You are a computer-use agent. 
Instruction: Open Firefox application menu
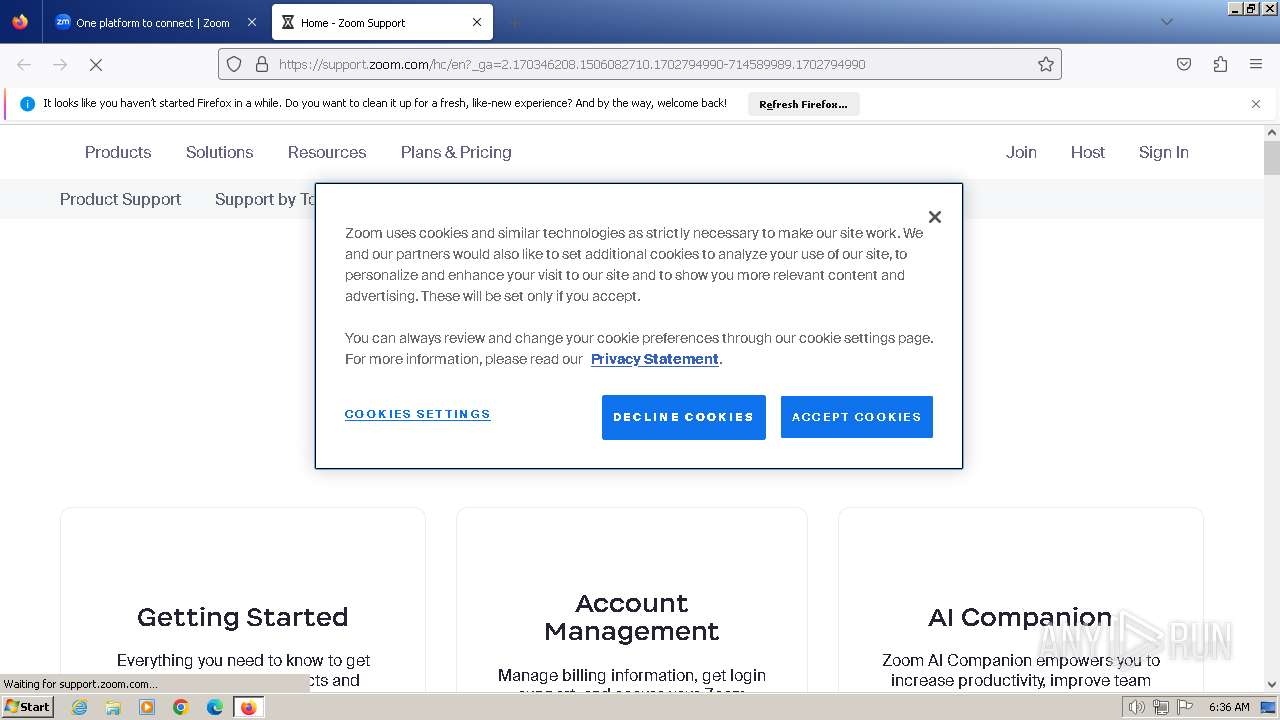click(1256, 64)
